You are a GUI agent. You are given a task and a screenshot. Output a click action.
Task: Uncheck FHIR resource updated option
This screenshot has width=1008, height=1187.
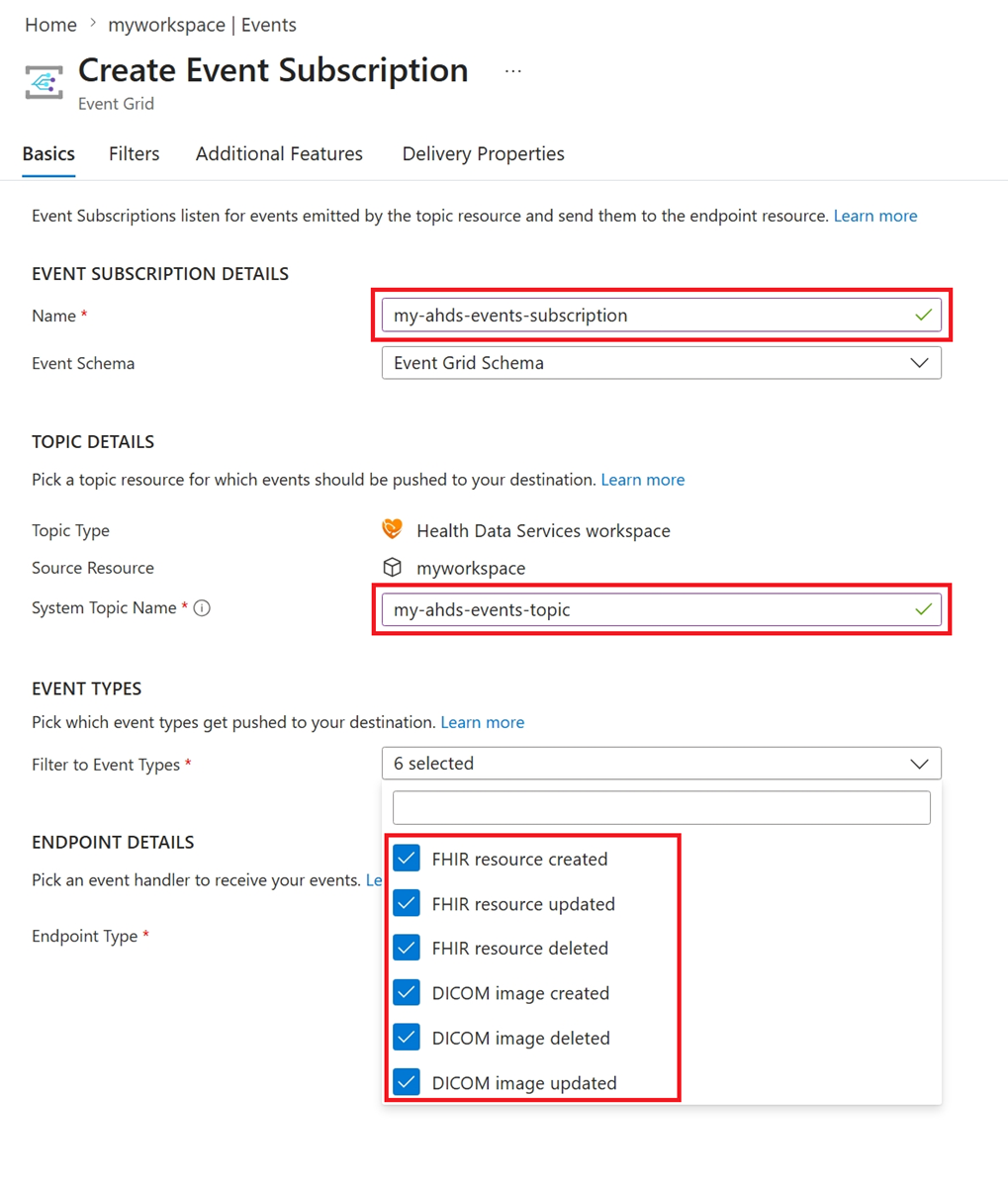click(x=407, y=903)
